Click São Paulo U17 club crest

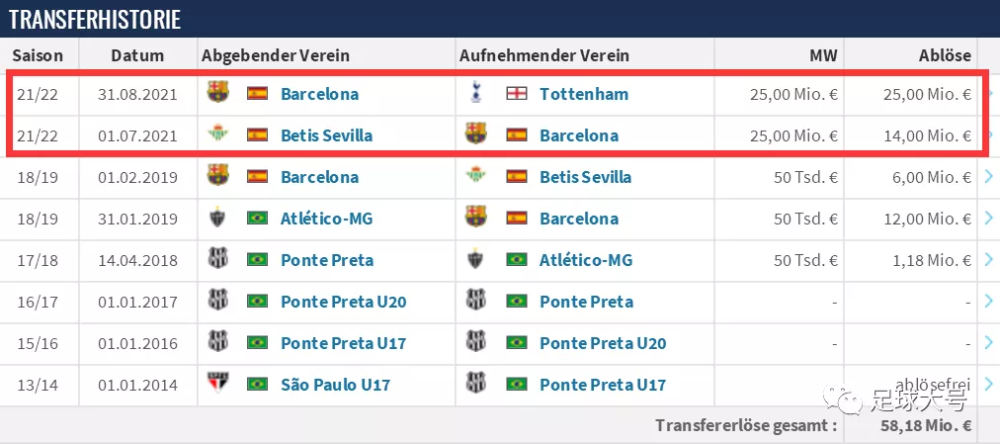pyautogui.click(x=218, y=384)
